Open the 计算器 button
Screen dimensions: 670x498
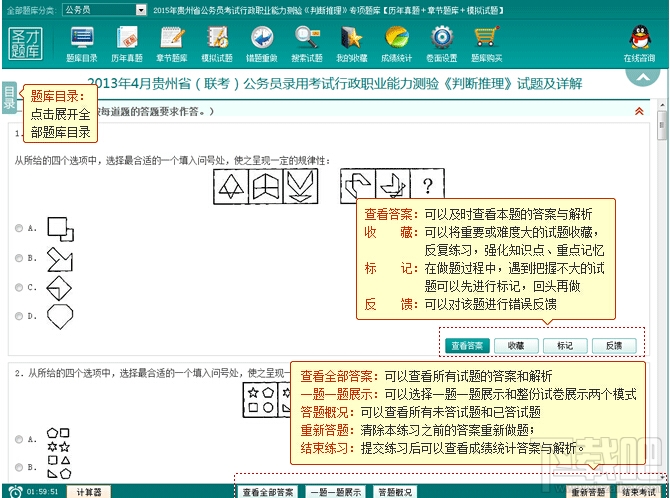88,492
